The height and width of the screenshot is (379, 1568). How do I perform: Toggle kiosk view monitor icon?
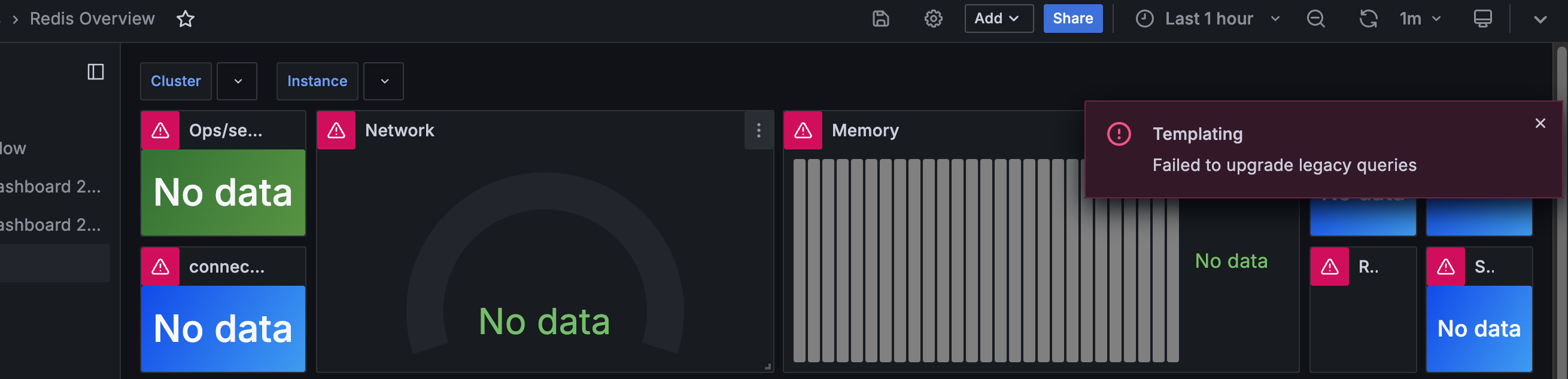1482,19
